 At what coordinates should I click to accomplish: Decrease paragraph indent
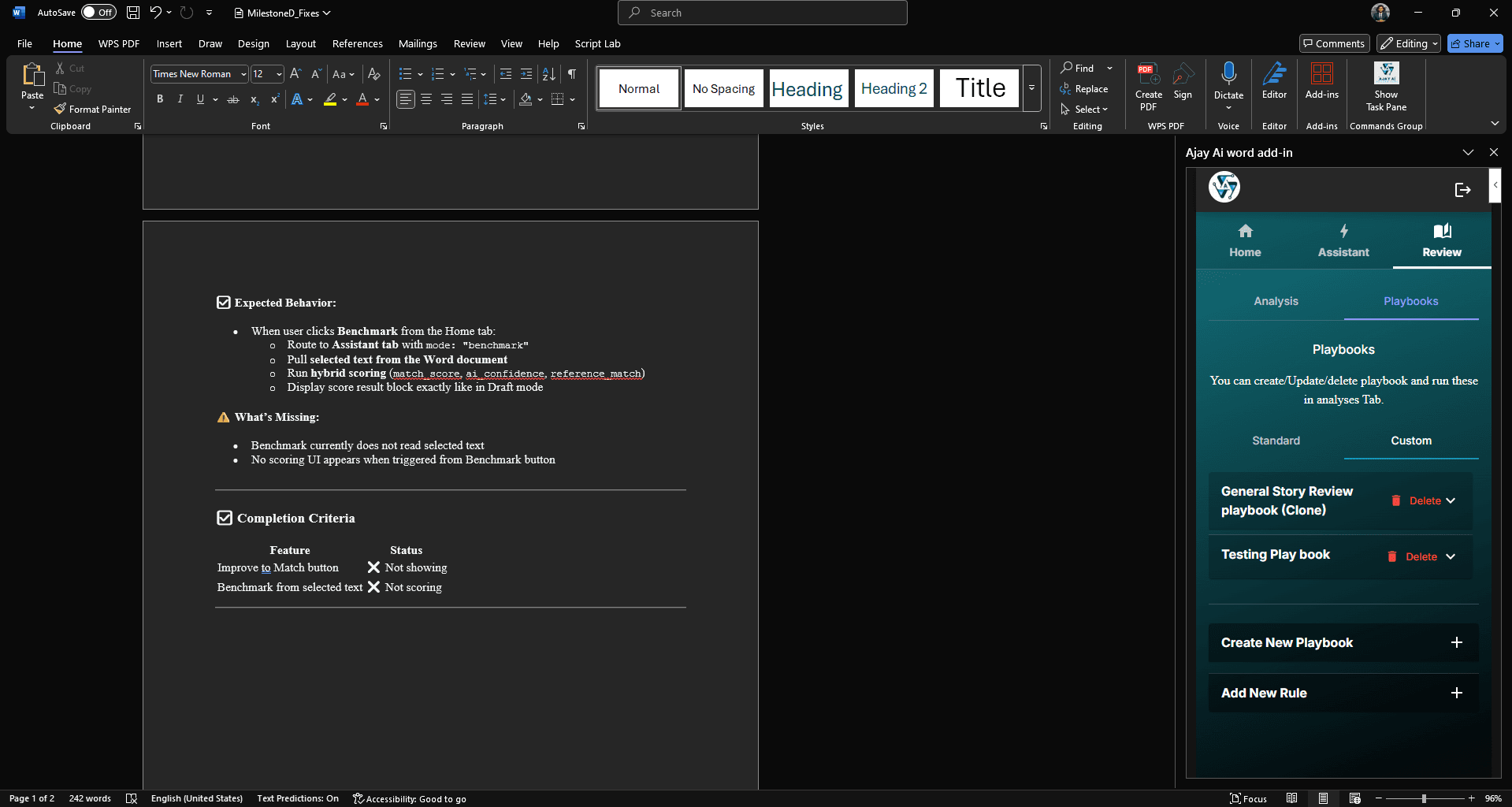[506, 73]
